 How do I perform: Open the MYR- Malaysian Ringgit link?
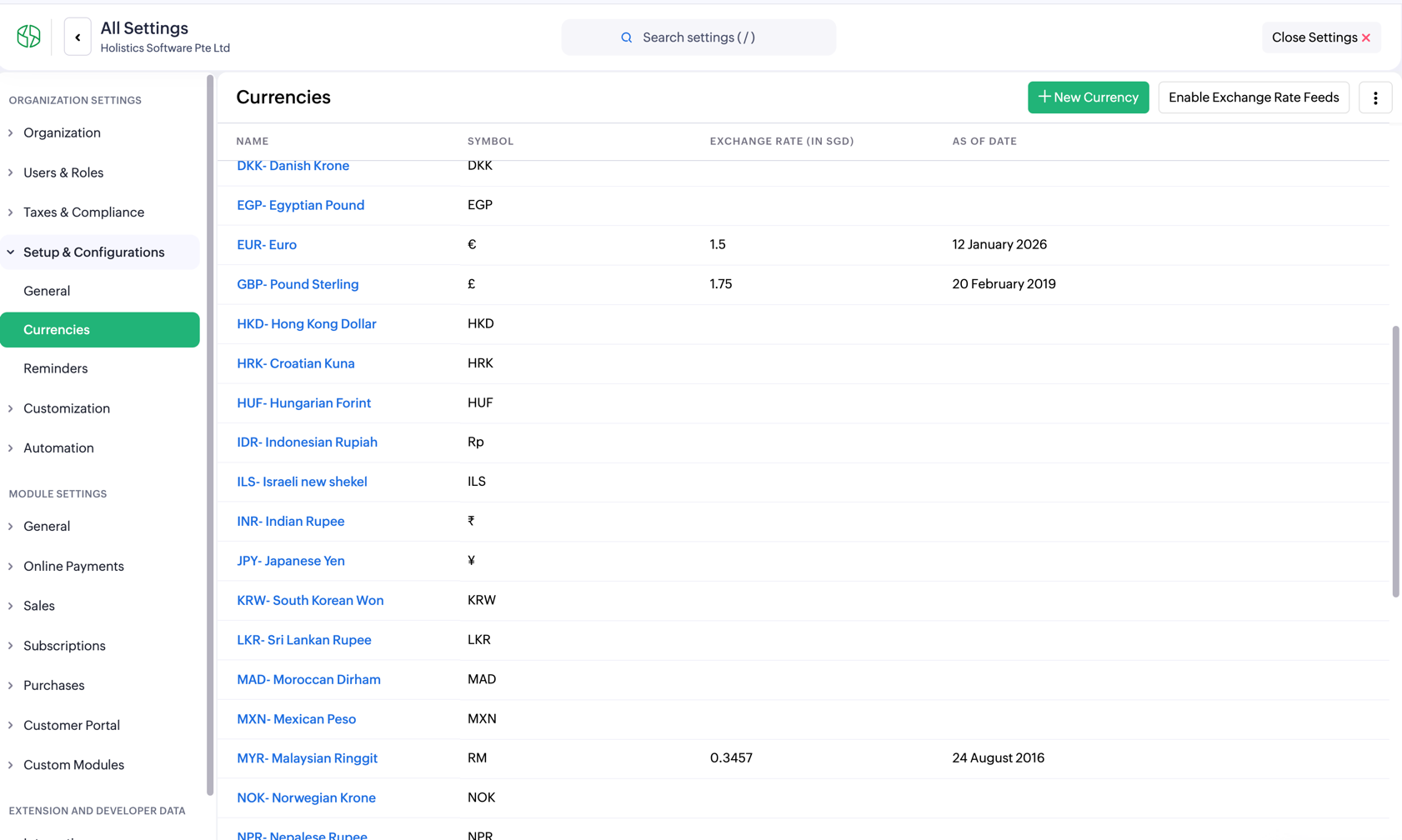307,757
